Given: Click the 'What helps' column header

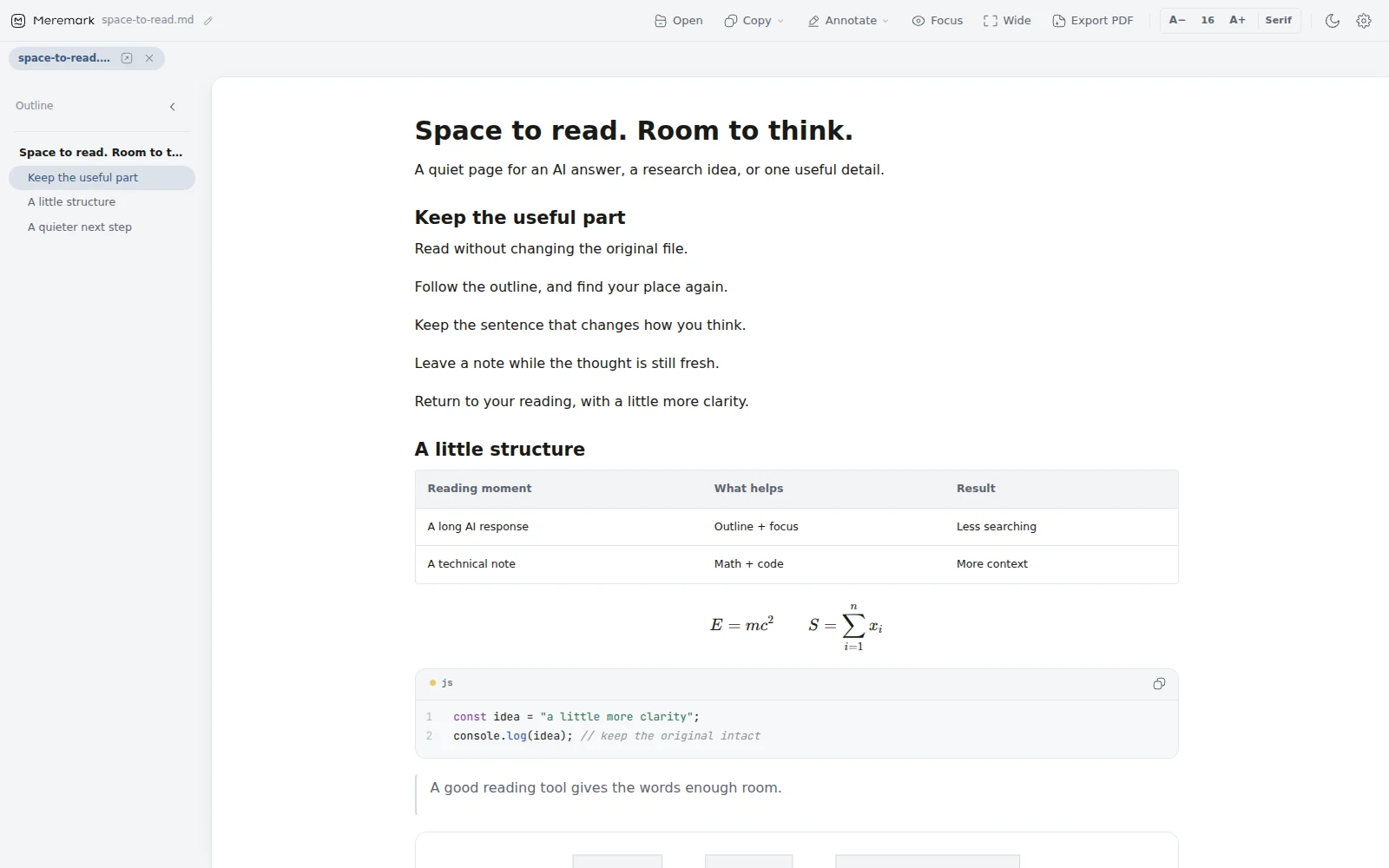Looking at the screenshot, I should pos(748,489).
